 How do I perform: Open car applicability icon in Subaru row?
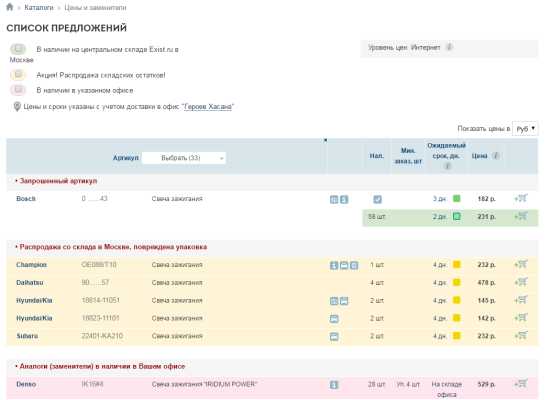point(334,337)
